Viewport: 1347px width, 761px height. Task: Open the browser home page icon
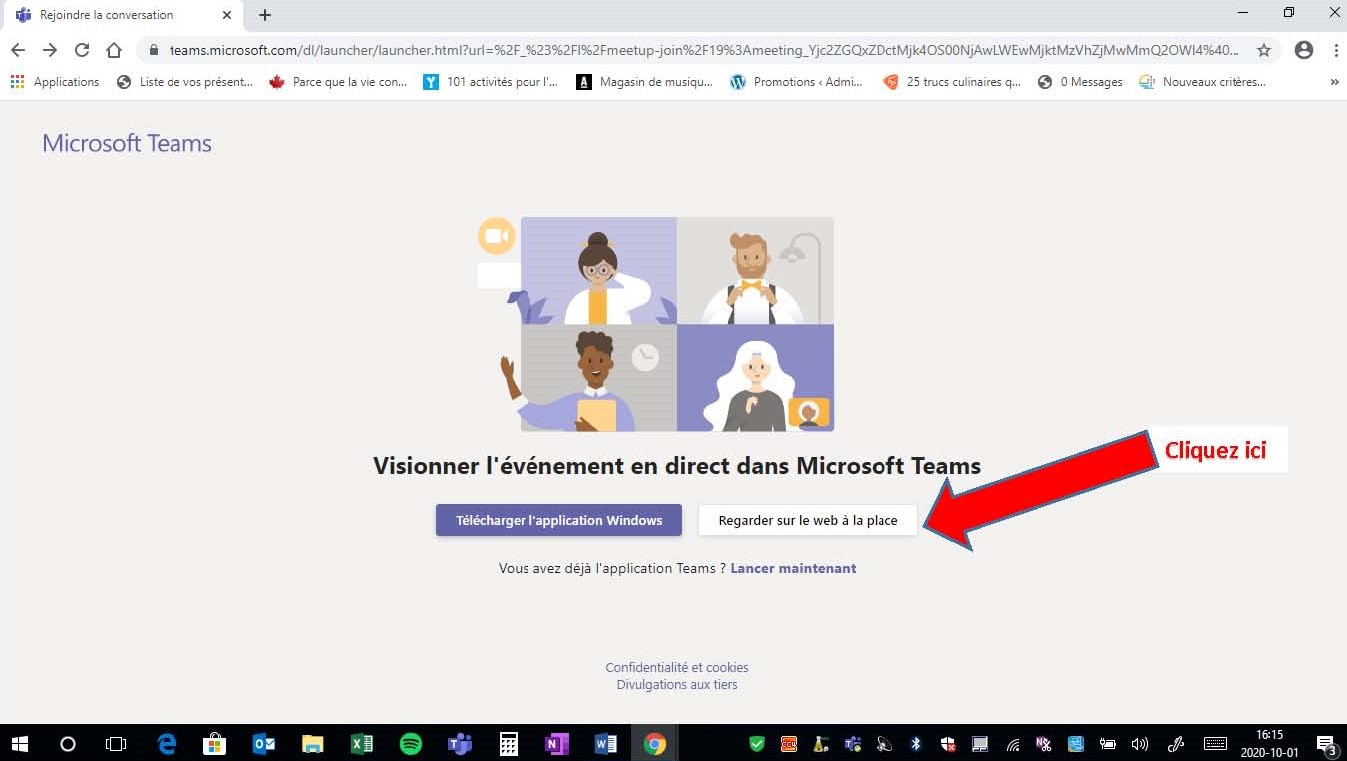tap(114, 50)
